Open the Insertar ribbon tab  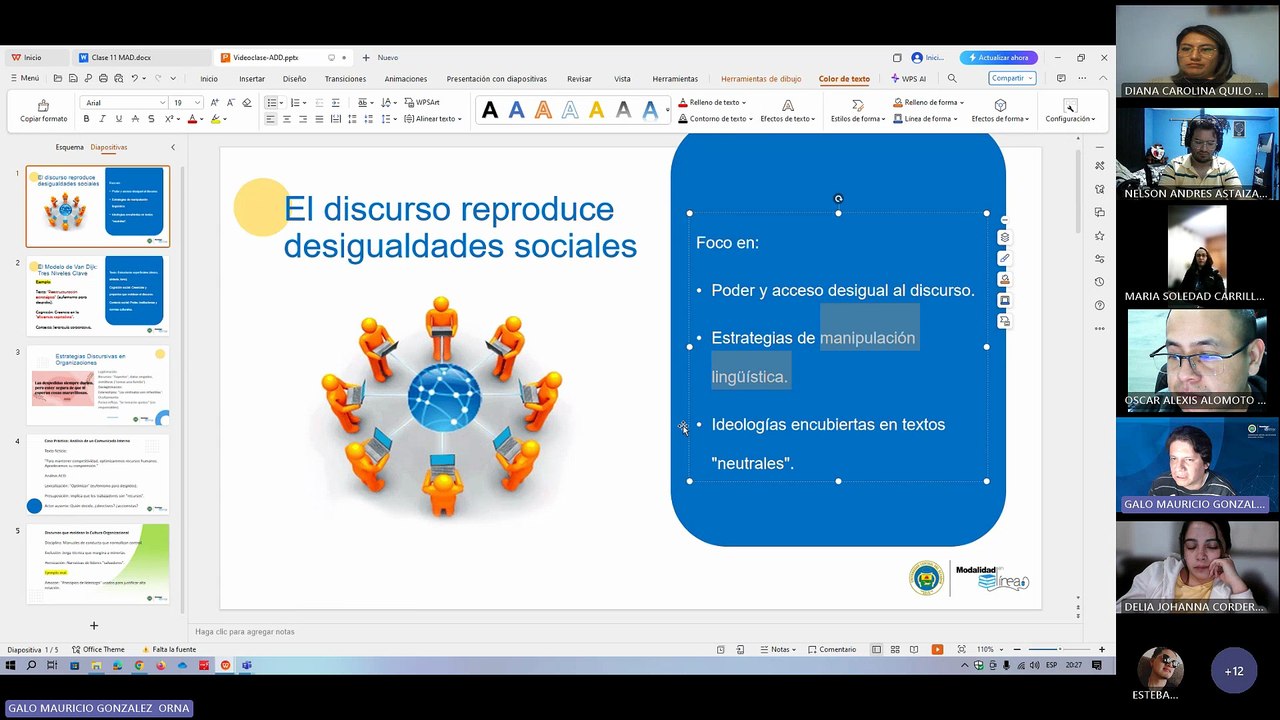(x=252, y=79)
